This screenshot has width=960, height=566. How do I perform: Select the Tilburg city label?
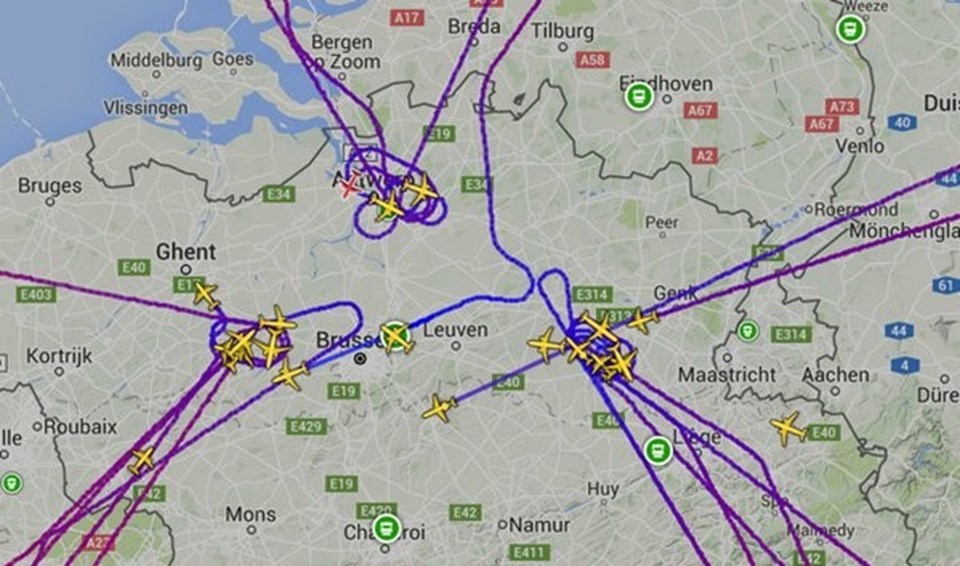562,31
